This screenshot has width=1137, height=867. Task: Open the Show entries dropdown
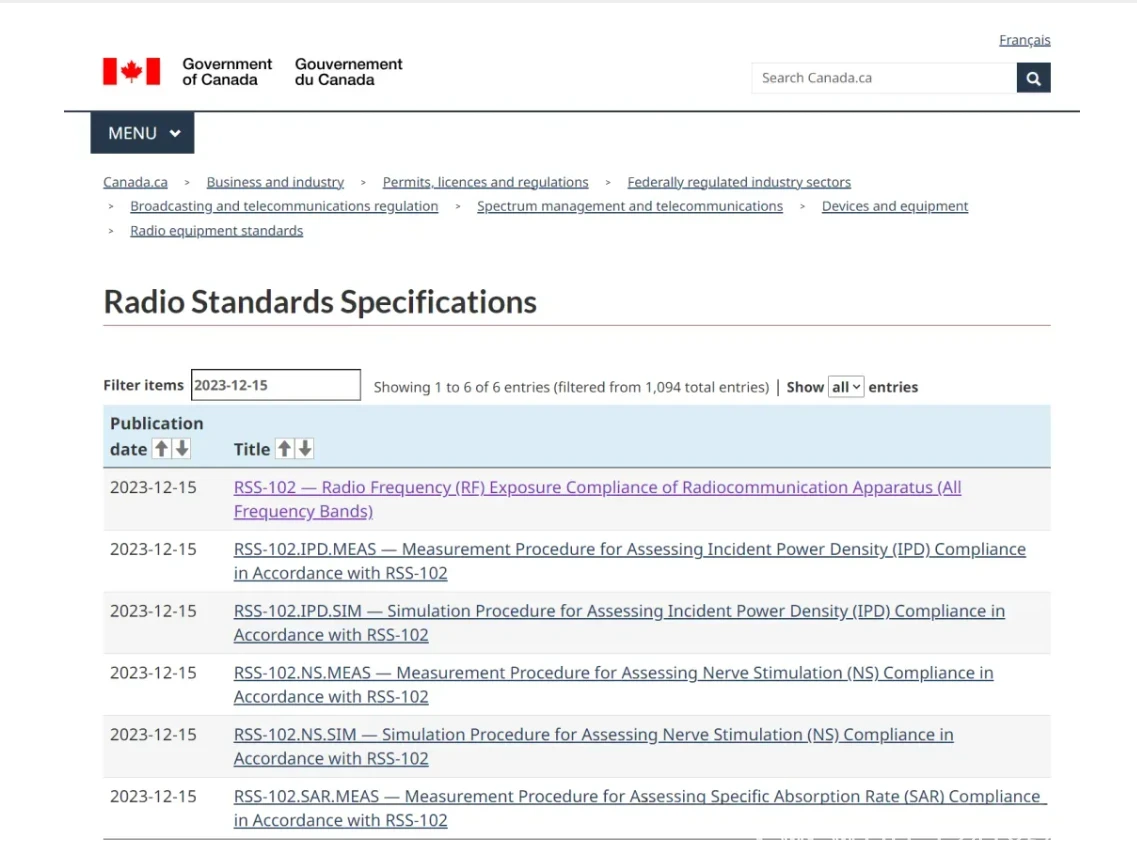845,387
